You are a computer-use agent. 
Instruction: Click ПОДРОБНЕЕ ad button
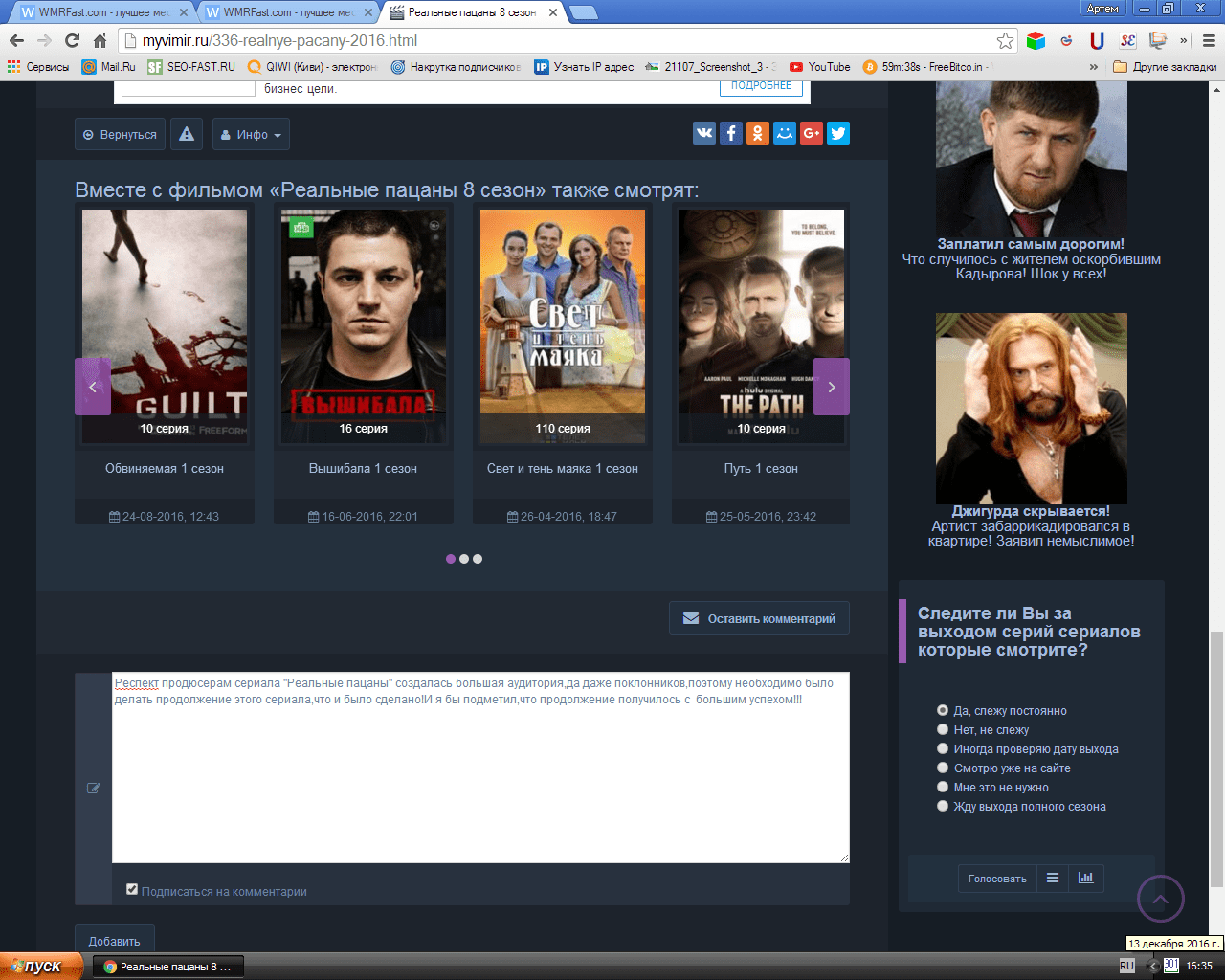pyautogui.click(x=762, y=86)
